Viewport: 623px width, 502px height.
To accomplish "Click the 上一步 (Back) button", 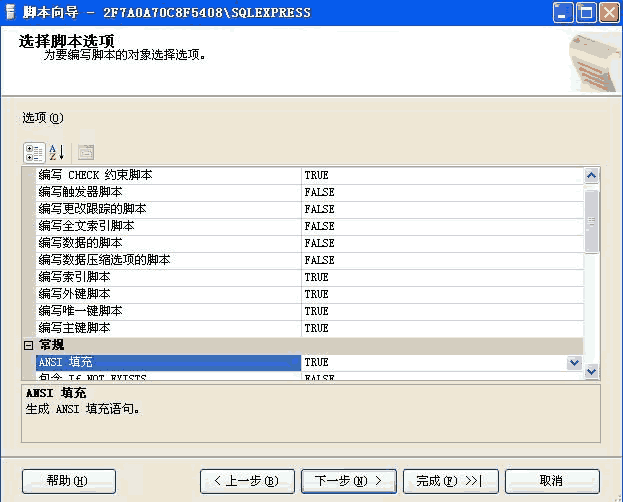I will [247, 481].
